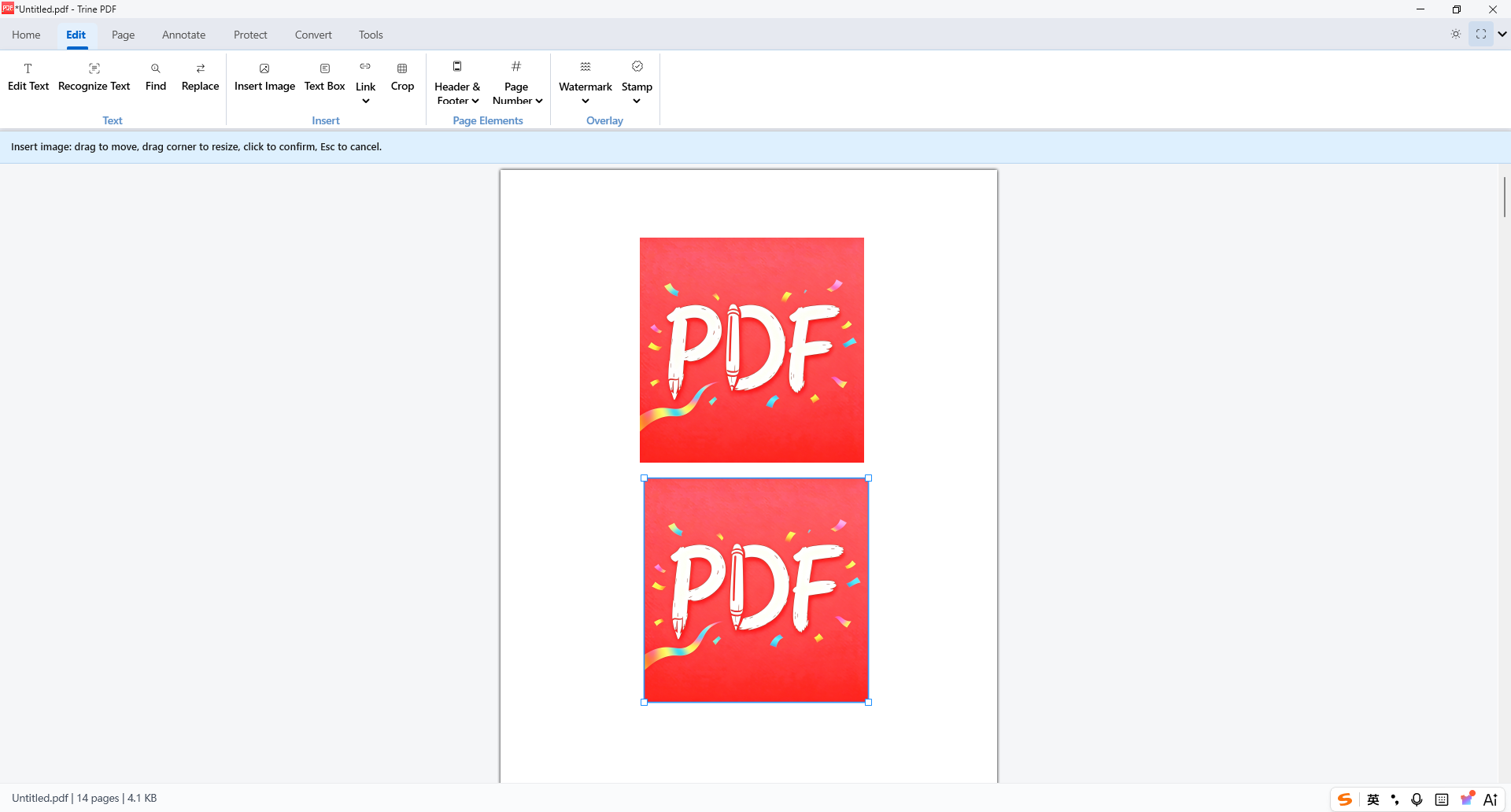Click the Link tool icon
The width and height of the screenshot is (1511, 812).
[x=365, y=67]
